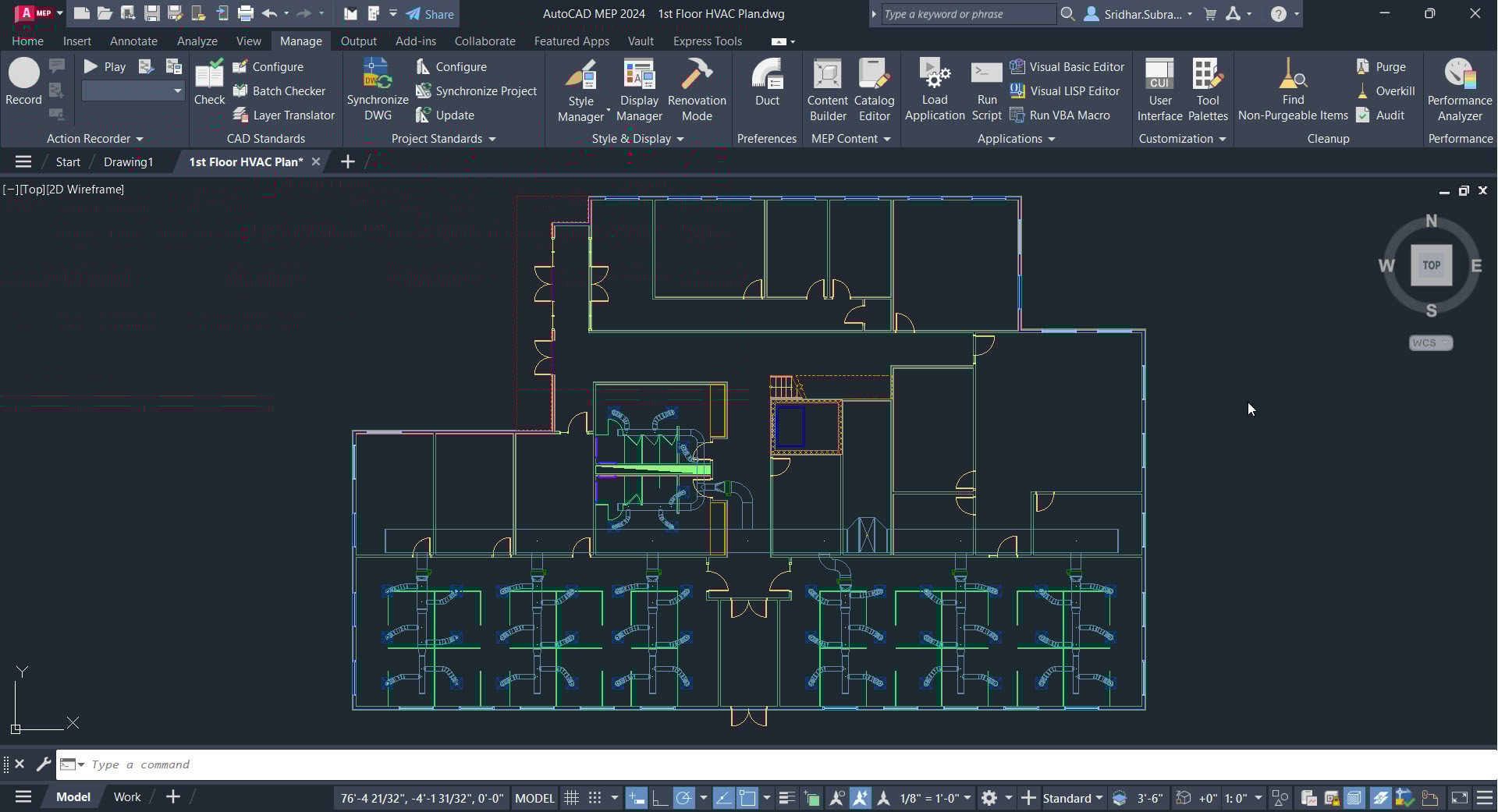Toggle lineweight display

786,798
